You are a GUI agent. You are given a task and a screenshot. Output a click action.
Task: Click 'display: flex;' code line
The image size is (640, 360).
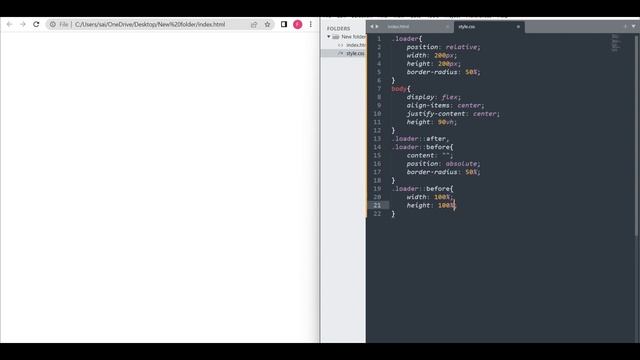(x=433, y=97)
